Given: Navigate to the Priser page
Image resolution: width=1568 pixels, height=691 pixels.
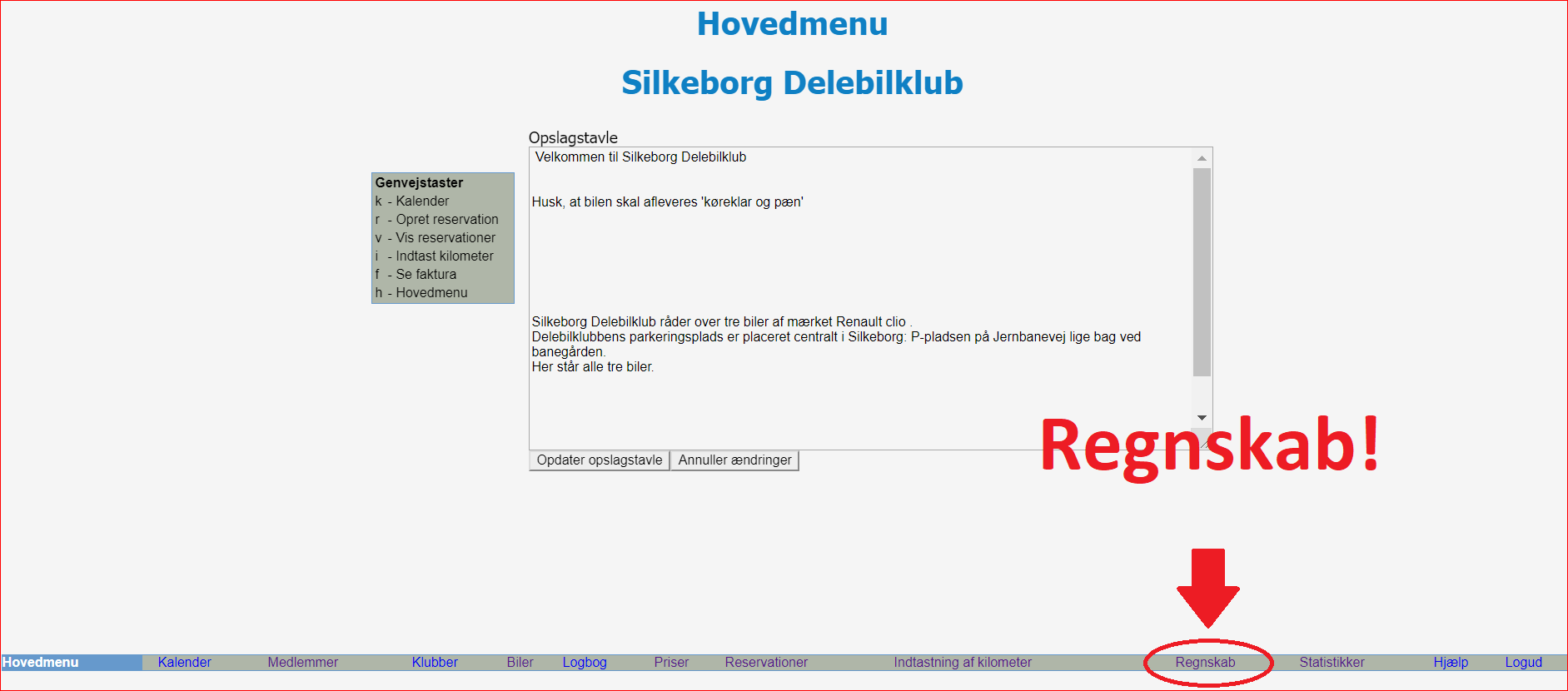Looking at the screenshot, I should (671, 663).
